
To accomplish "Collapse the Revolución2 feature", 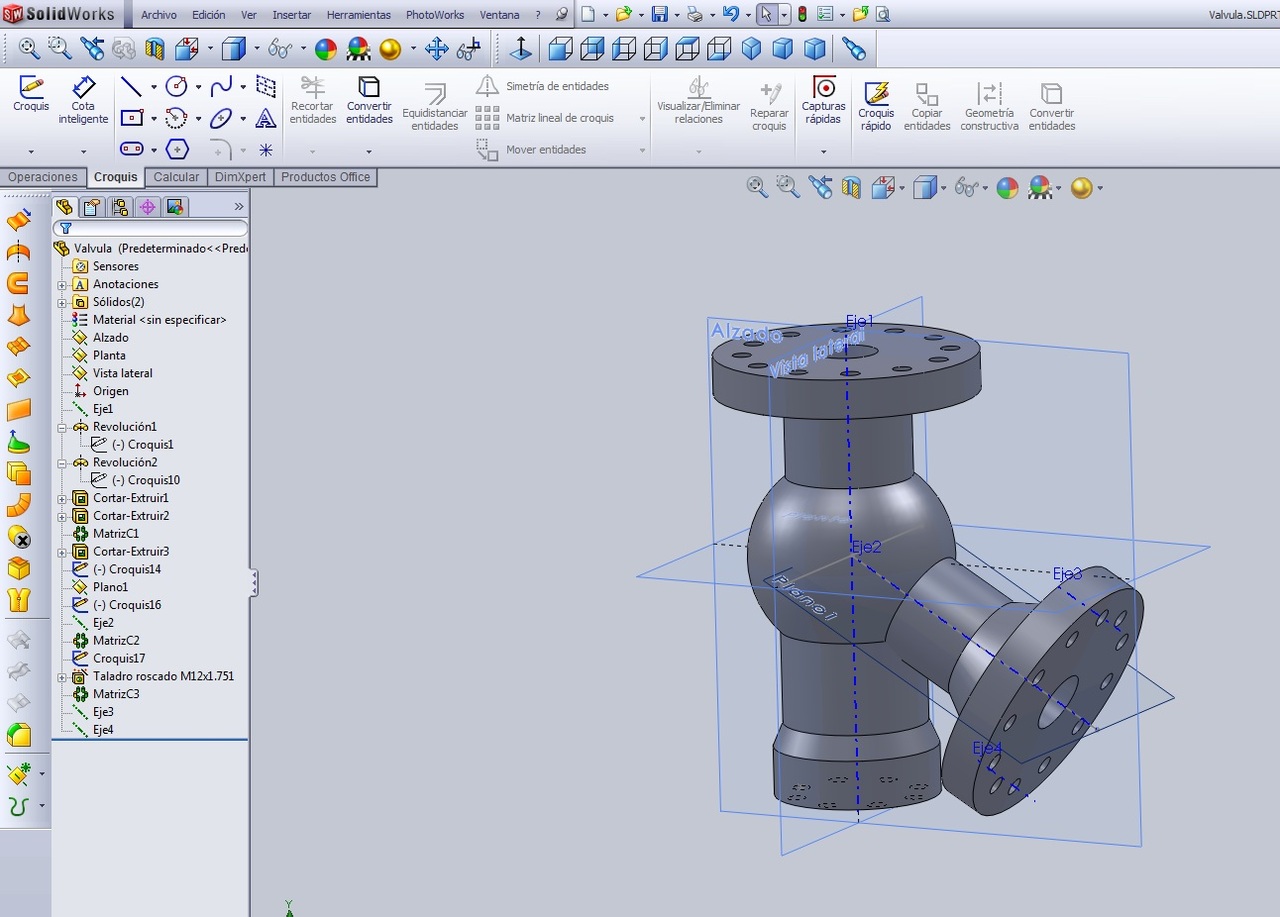I will pos(62,463).
